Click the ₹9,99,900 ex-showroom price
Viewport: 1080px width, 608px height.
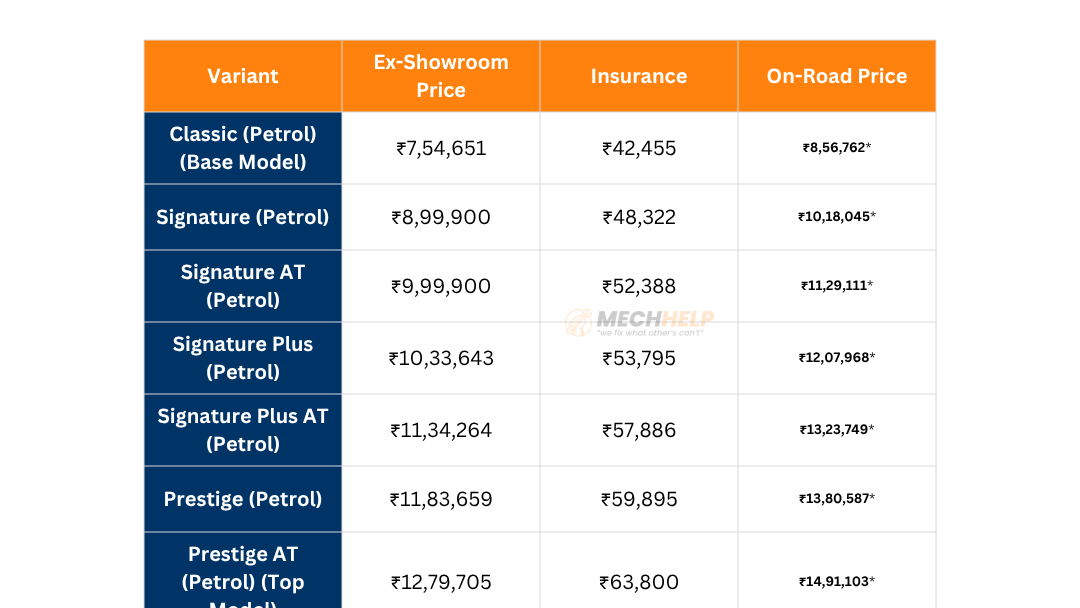point(441,287)
